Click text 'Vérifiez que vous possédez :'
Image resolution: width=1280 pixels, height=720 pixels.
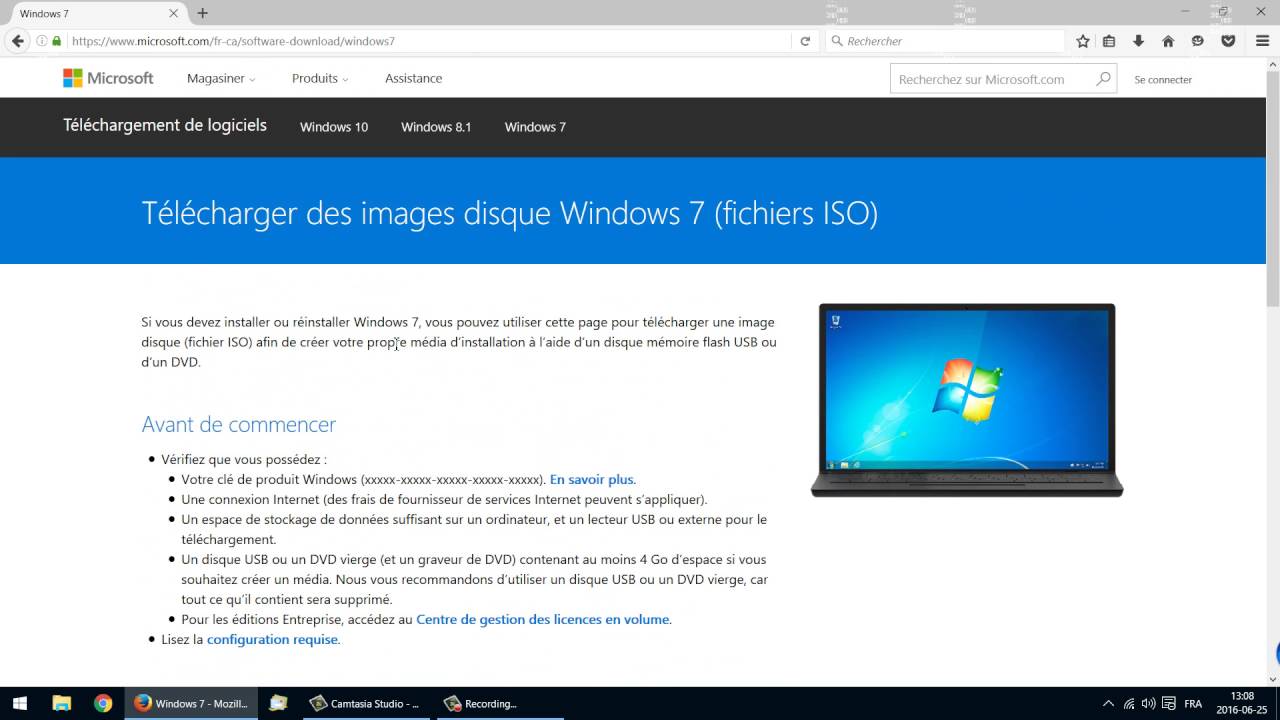click(x=244, y=459)
